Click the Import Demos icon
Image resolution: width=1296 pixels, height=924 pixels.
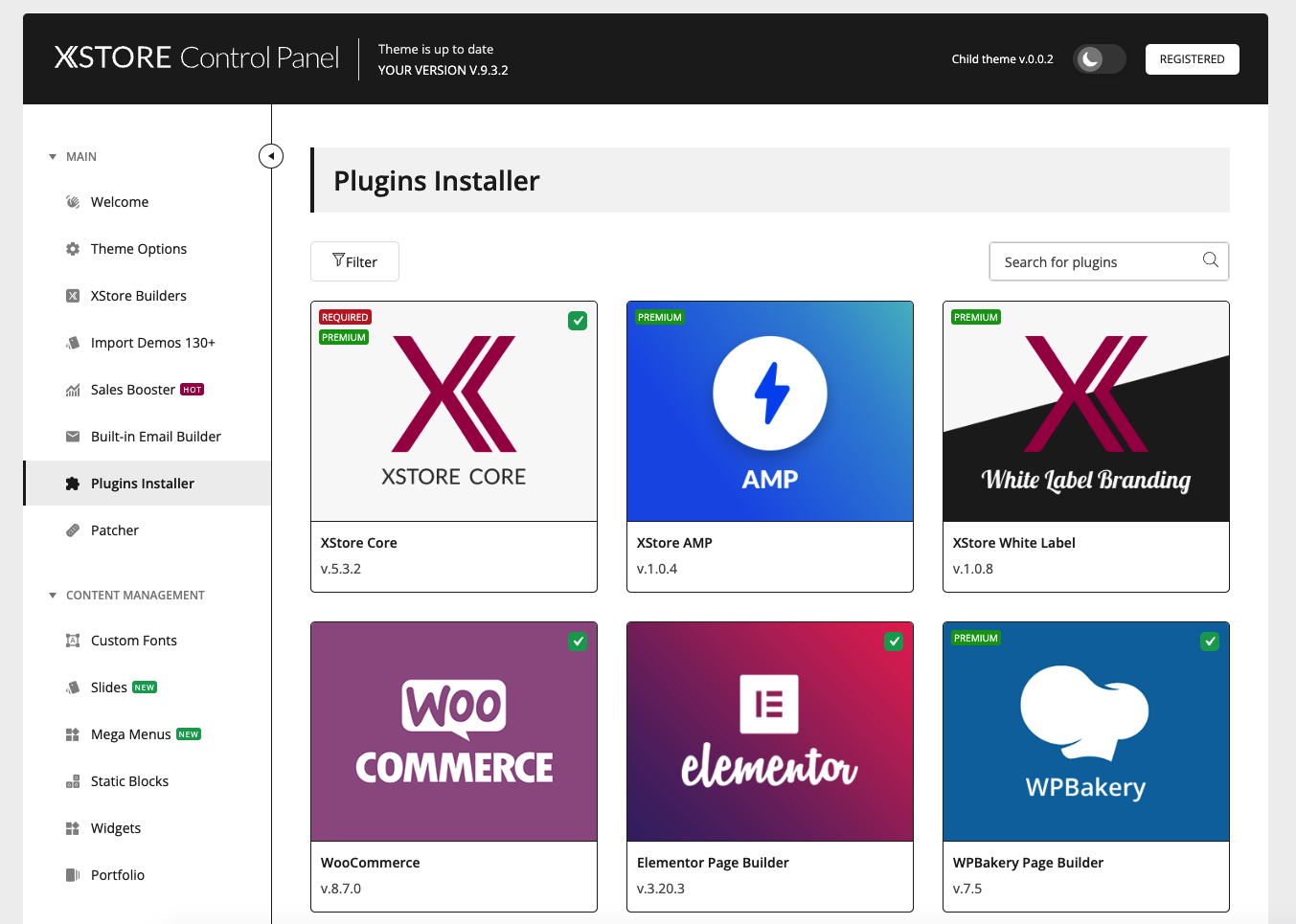73,343
